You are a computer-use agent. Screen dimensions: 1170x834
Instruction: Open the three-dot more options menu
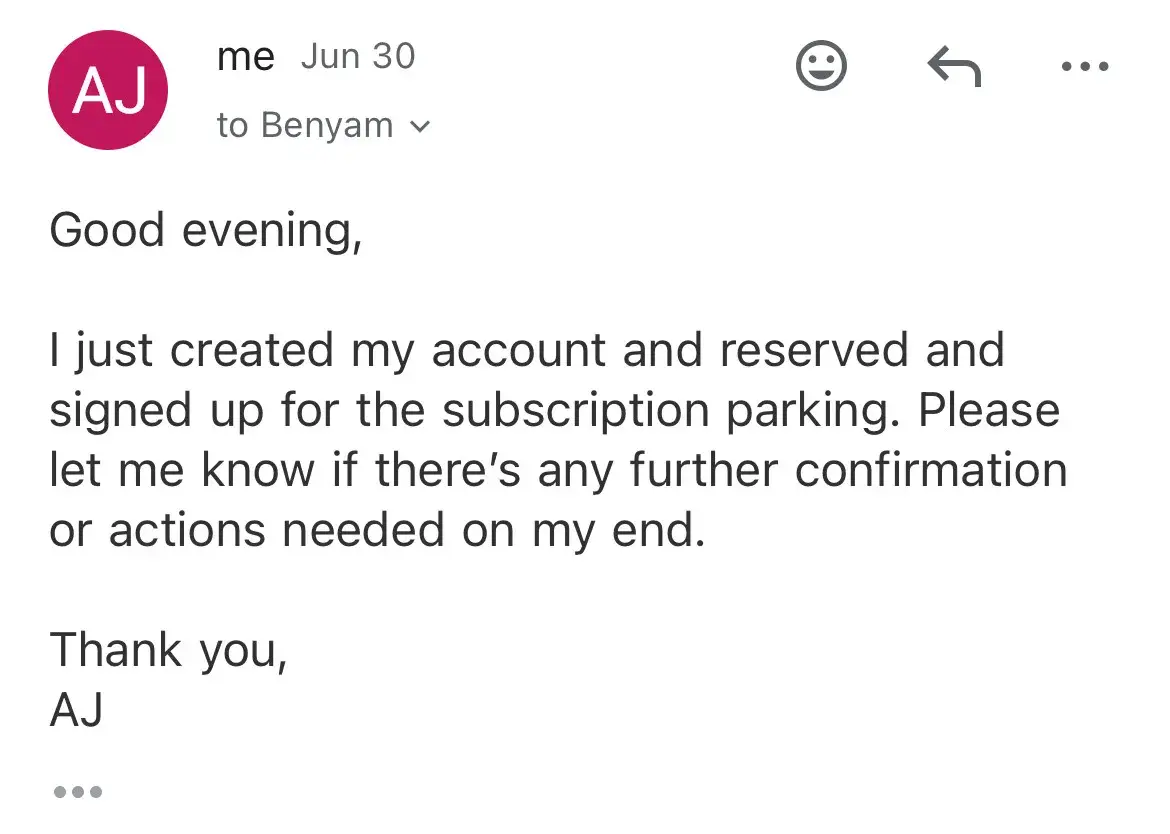click(x=1085, y=66)
